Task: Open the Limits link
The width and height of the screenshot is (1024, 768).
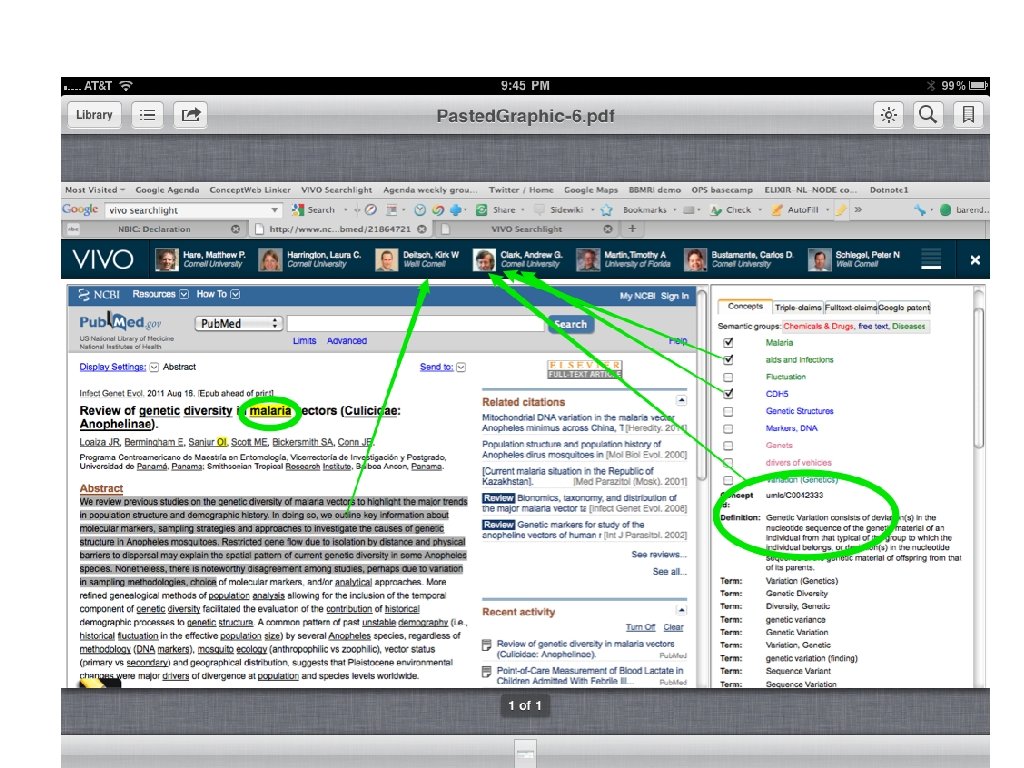Action: tap(304, 341)
